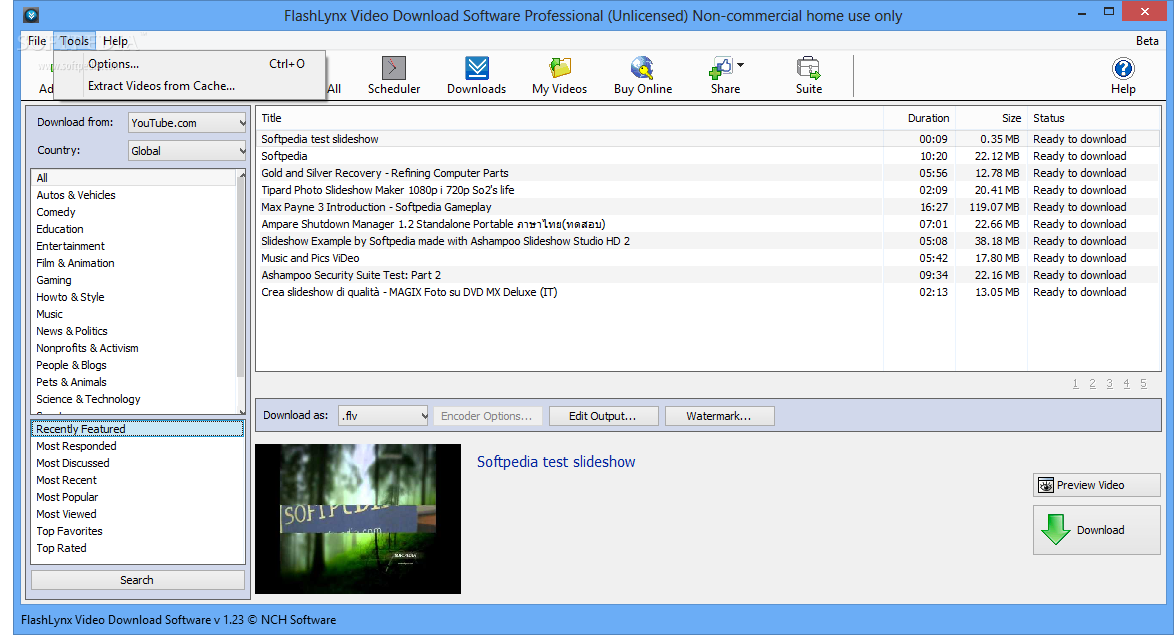Viewport: 1174px width, 635px height.
Task: Open the Tools menu
Action: [74, 41]
